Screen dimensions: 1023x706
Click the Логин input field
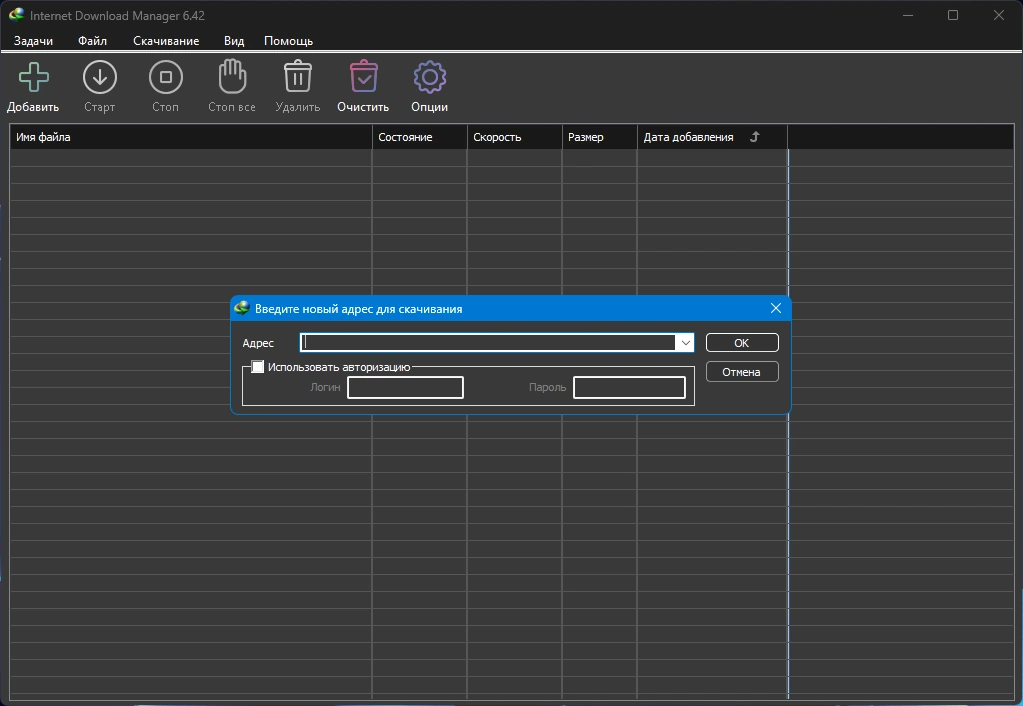coord(405,388)
